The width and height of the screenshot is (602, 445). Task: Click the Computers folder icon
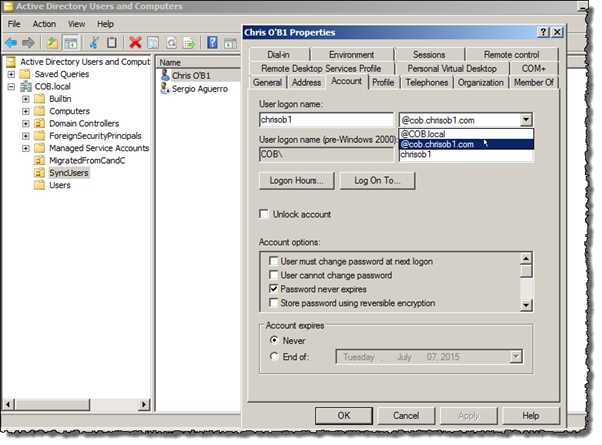point(39,111)
